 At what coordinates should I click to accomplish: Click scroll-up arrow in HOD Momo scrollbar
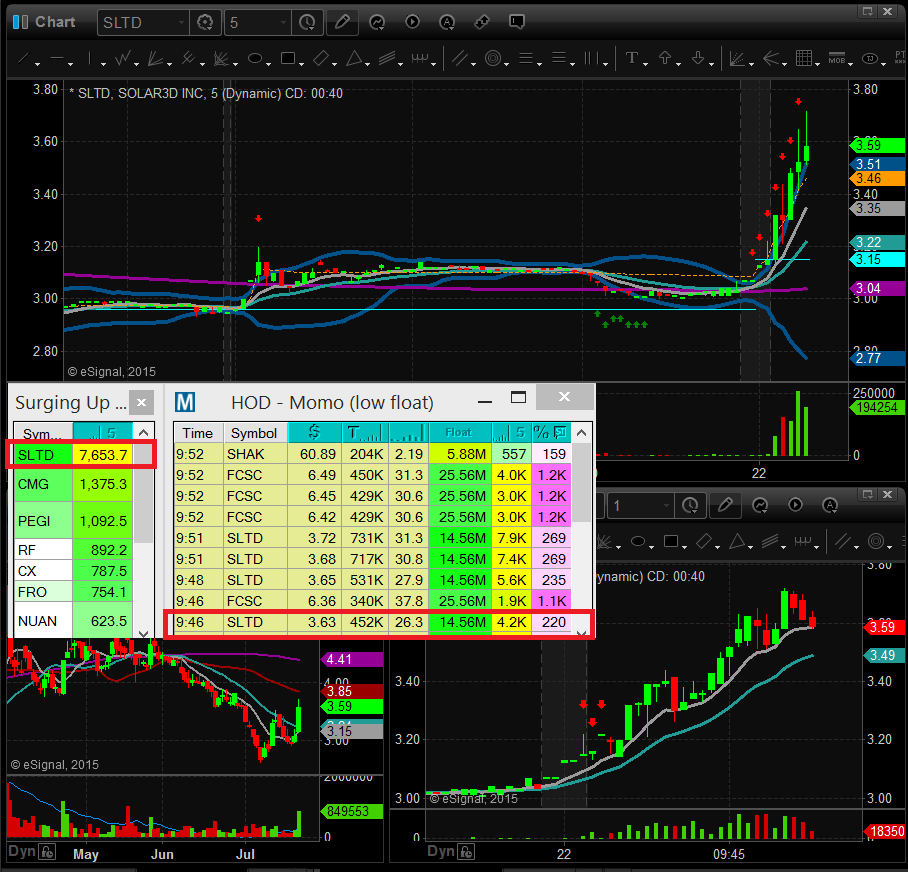click(581, 433)
